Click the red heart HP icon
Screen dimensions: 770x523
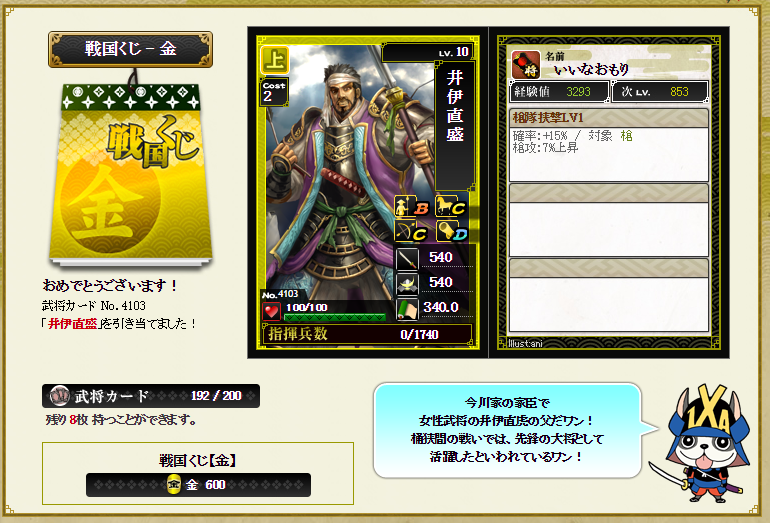(271, 311)
